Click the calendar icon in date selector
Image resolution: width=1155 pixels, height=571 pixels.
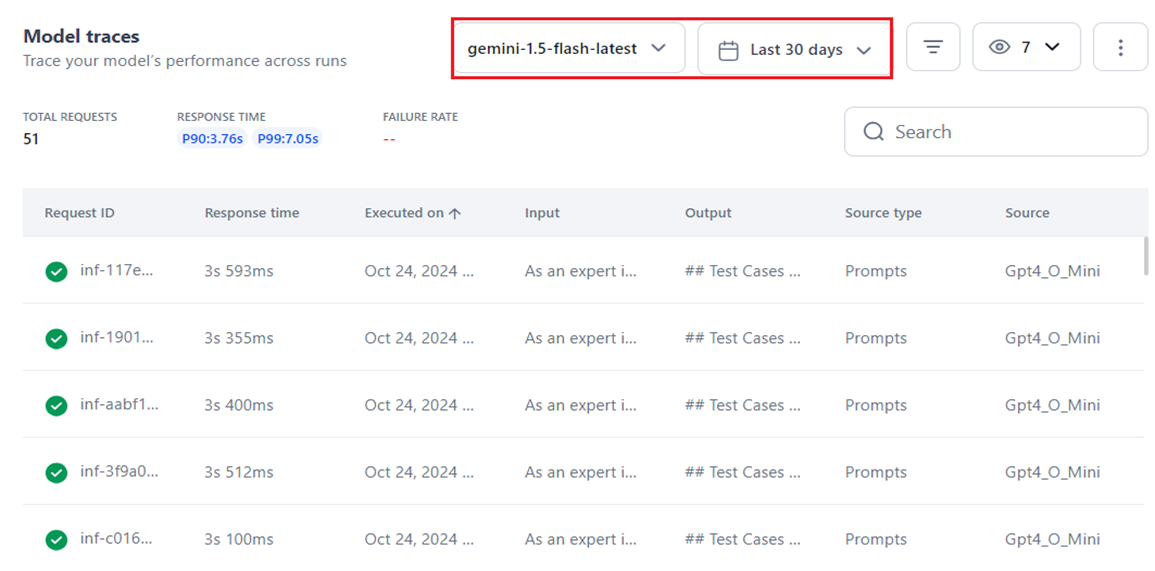729,49
